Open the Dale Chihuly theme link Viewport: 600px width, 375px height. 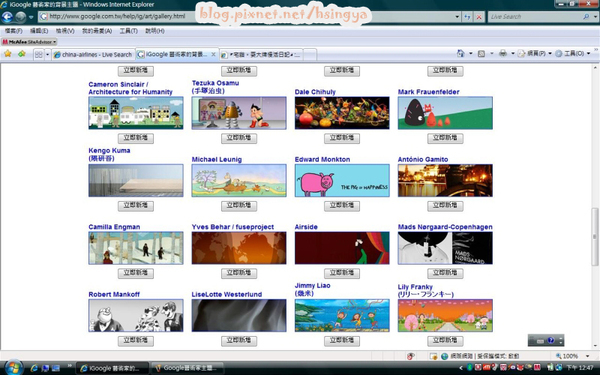[315, 92]
